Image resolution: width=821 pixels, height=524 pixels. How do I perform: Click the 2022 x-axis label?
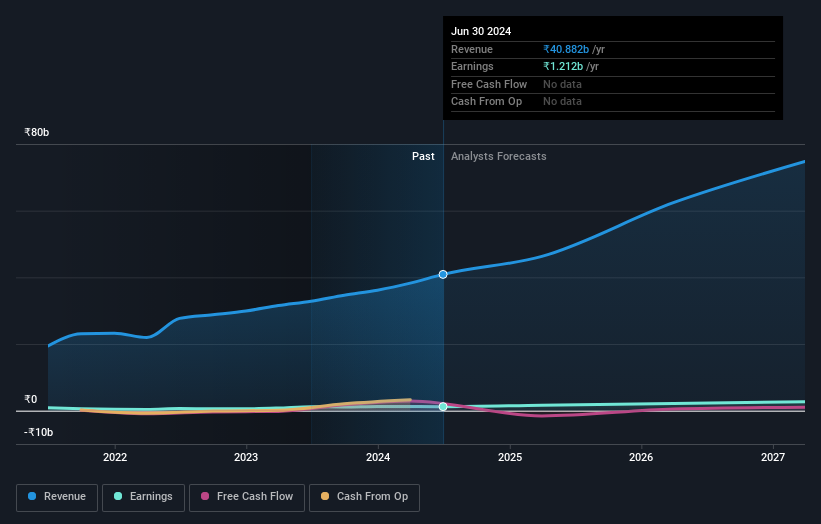pyautogui.click(x=115, y=458)
